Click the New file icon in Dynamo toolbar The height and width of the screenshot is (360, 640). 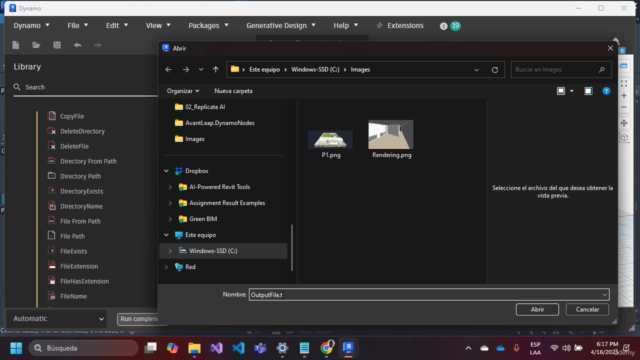(x=16, y=45)
